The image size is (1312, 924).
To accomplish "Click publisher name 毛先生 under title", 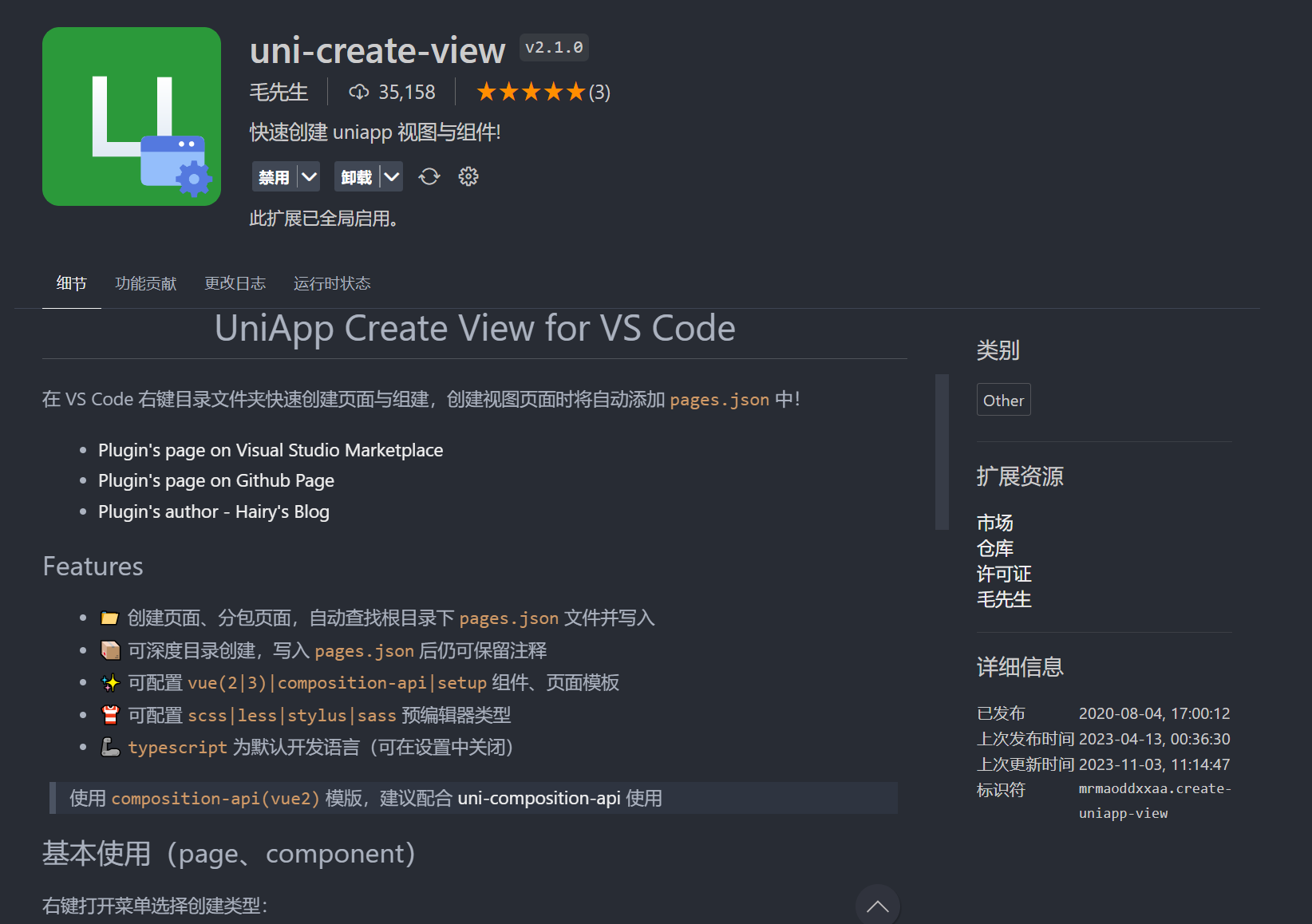I will click(279, 93).
